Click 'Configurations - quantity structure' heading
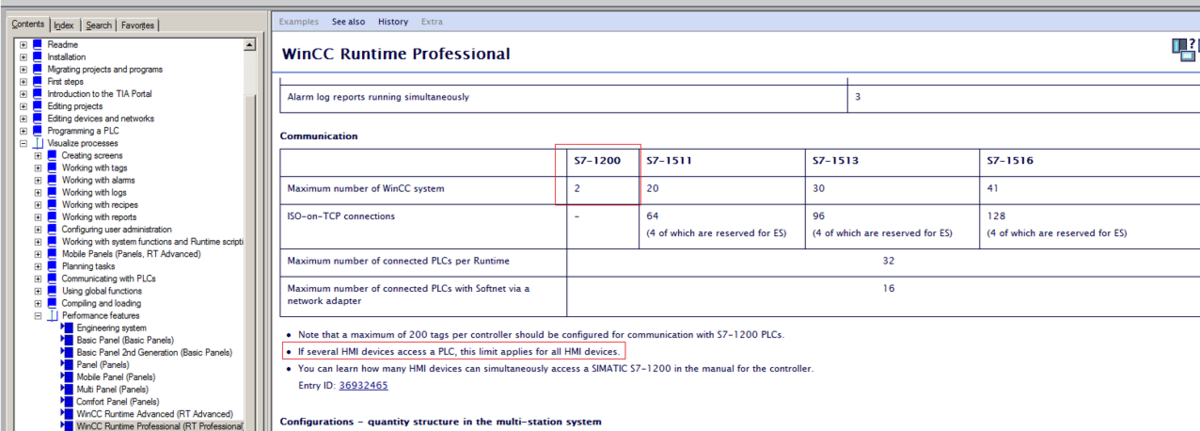1200x431 pixels. [441, 422]
